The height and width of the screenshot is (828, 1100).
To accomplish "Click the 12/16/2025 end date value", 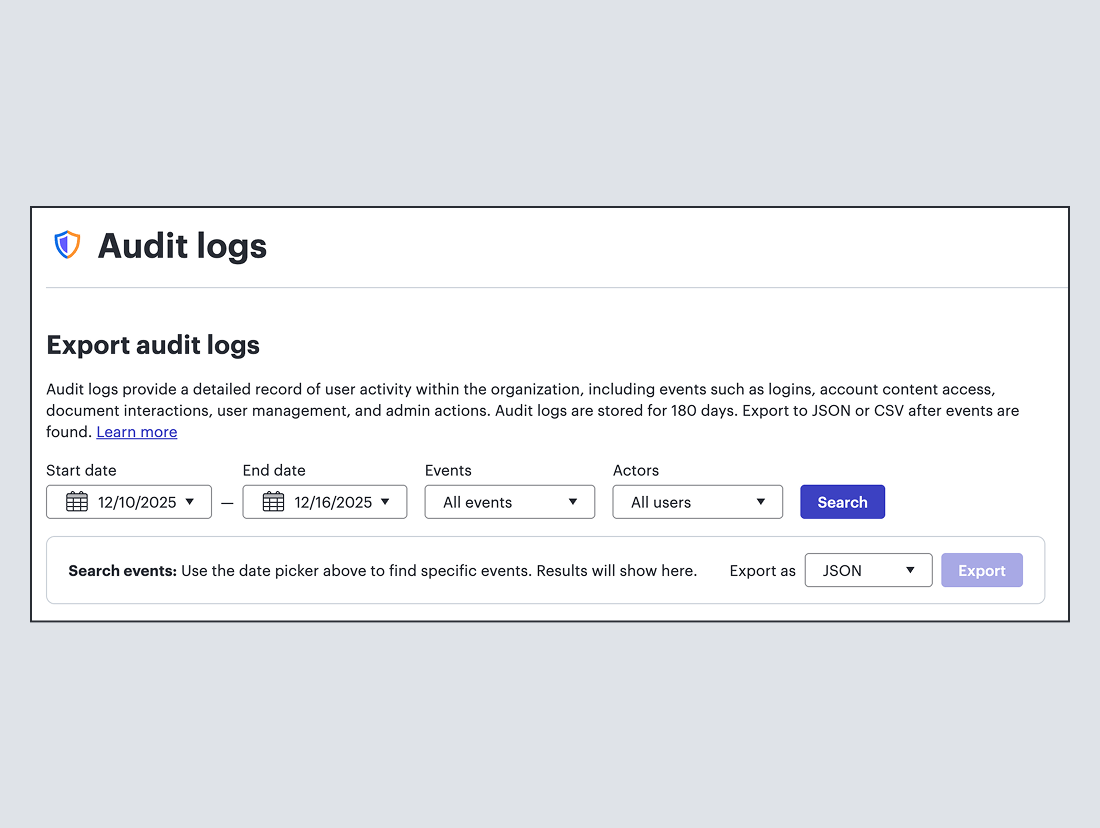I will click(x=333, y=502).
